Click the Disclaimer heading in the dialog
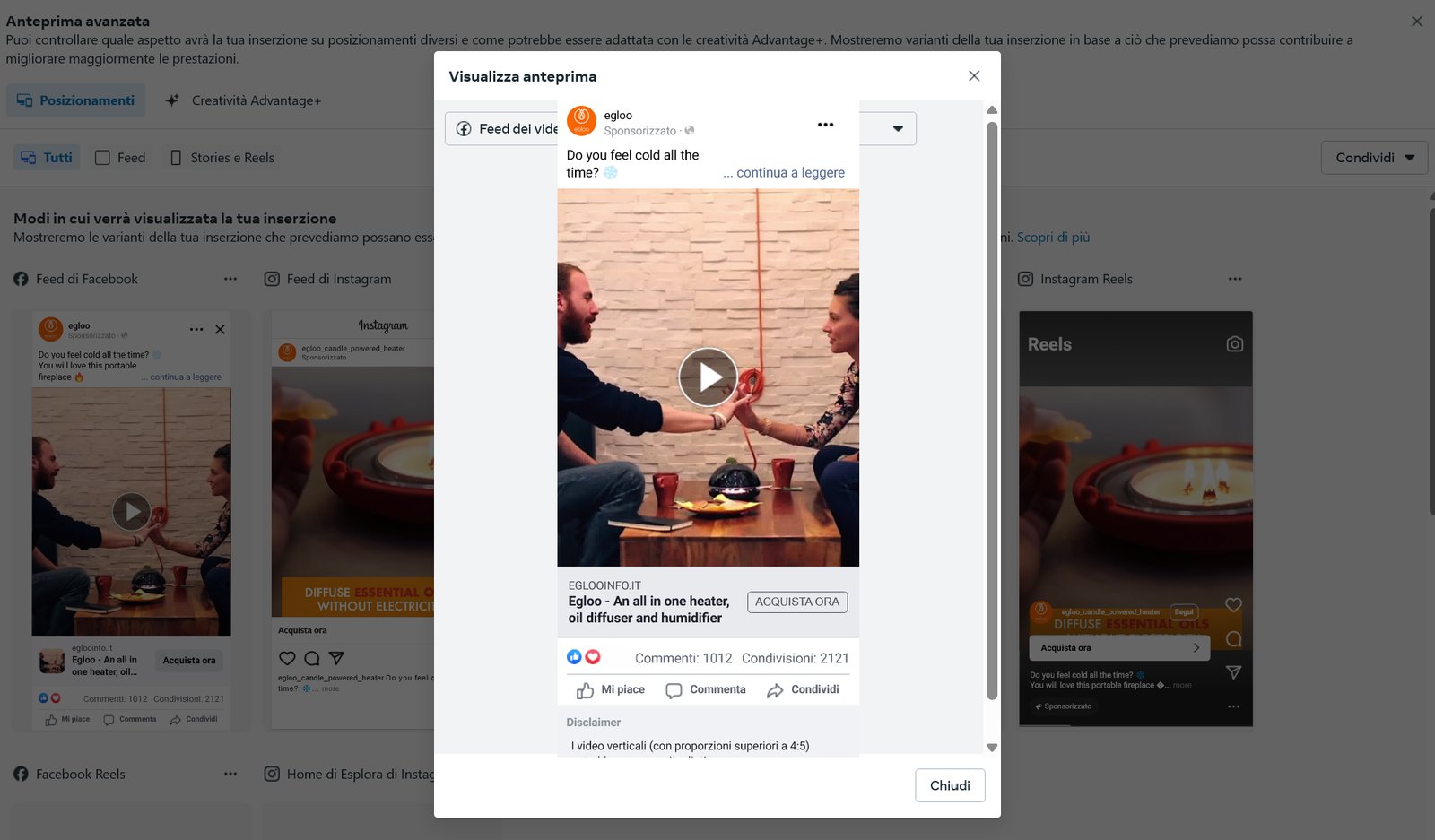The image size is (1435, 840). tap(593, 723)
